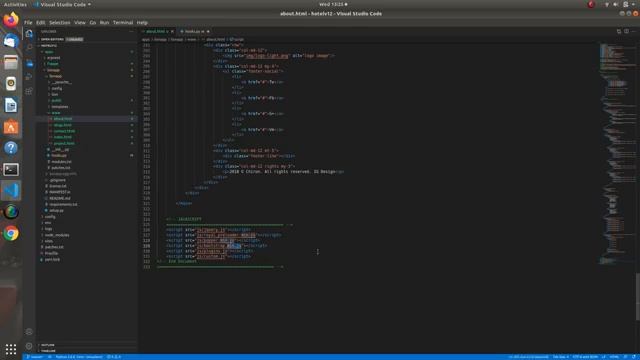
Task: Open the Extensions view
Action: coord(29,91)
